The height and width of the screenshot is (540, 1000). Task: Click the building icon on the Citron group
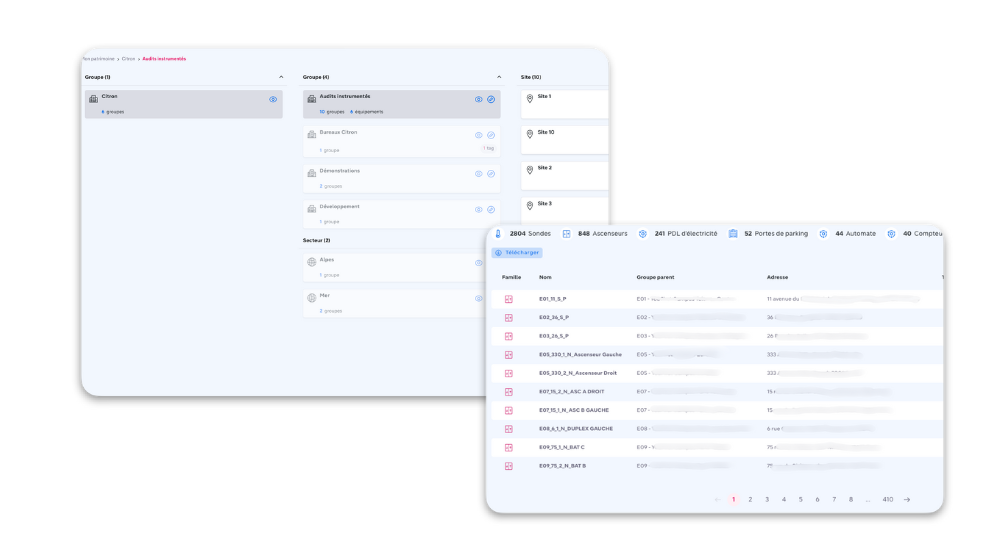tap(93, 99)
